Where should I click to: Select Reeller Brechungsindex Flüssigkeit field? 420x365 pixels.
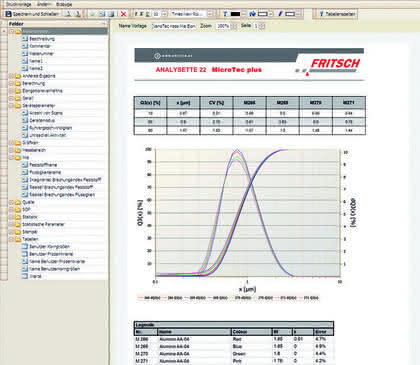(x=62, y=194)
